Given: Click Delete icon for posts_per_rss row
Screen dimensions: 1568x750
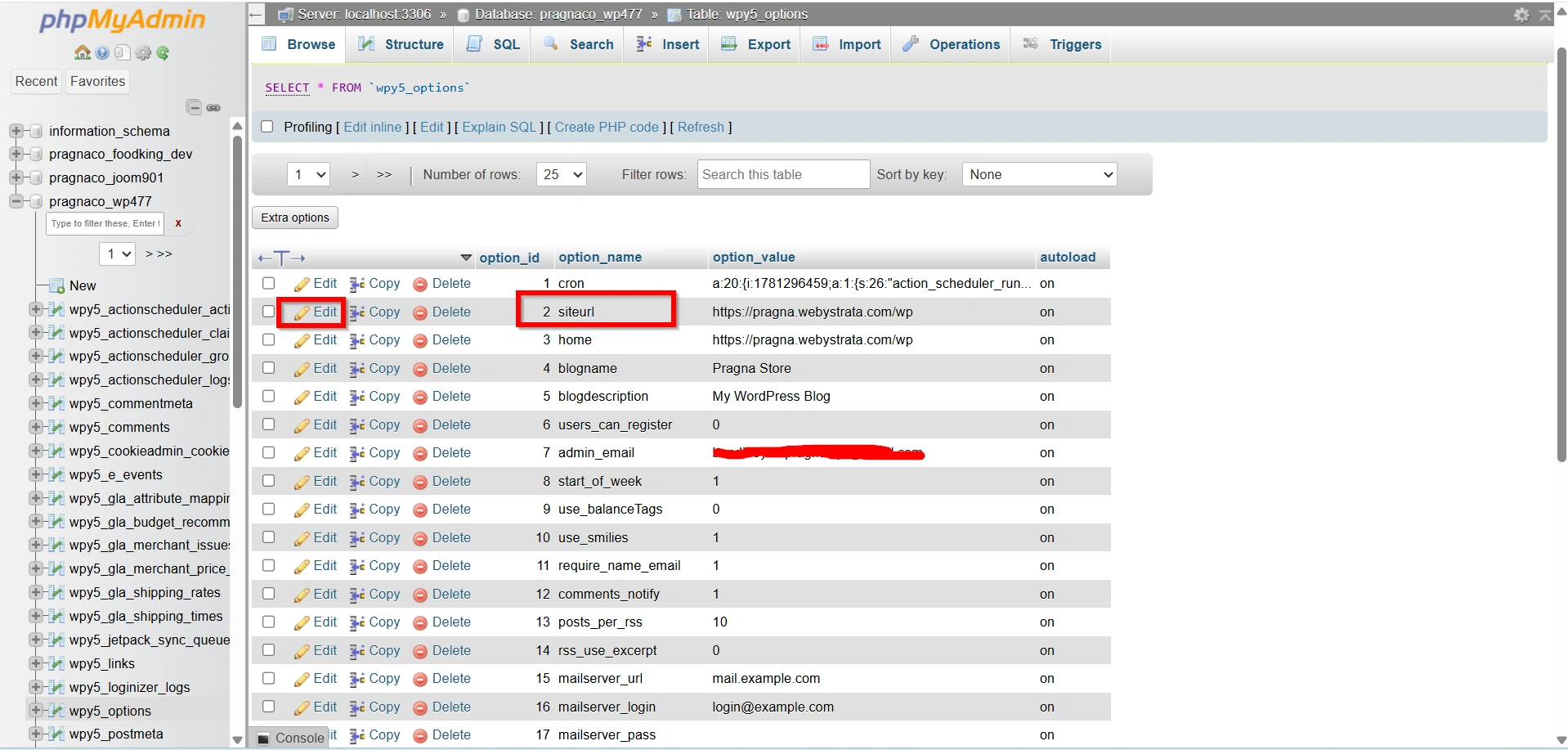Looking at the screenshot, I should (420, 622).
